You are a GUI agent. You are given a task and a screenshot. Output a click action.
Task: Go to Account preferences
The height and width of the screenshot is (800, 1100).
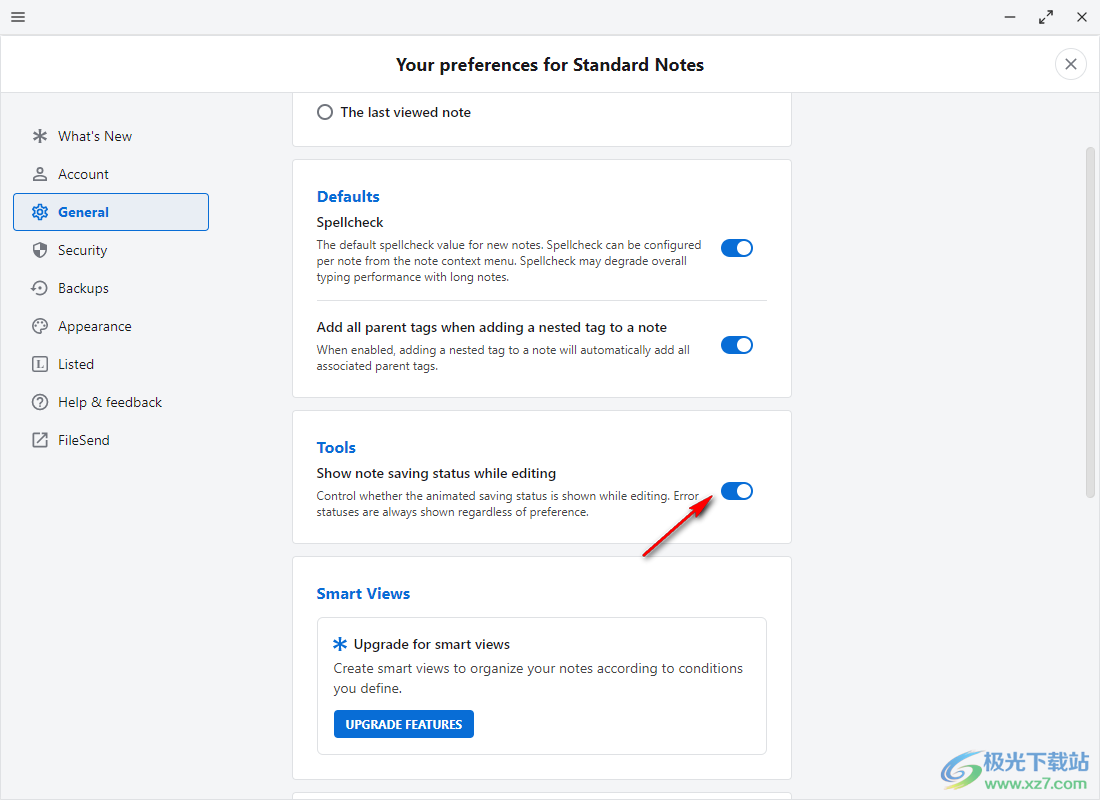[111, 174]
